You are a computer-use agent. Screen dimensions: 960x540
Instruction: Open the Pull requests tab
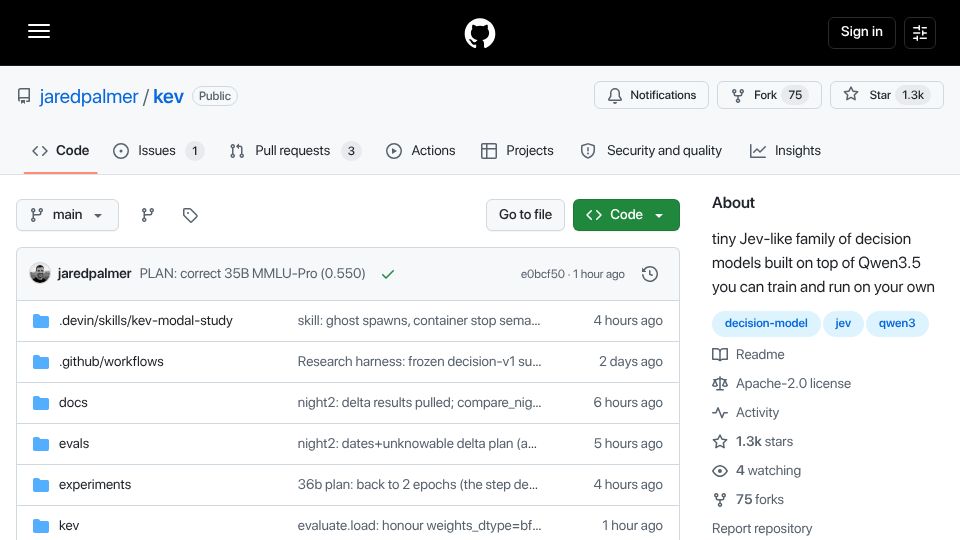(295, 151)
